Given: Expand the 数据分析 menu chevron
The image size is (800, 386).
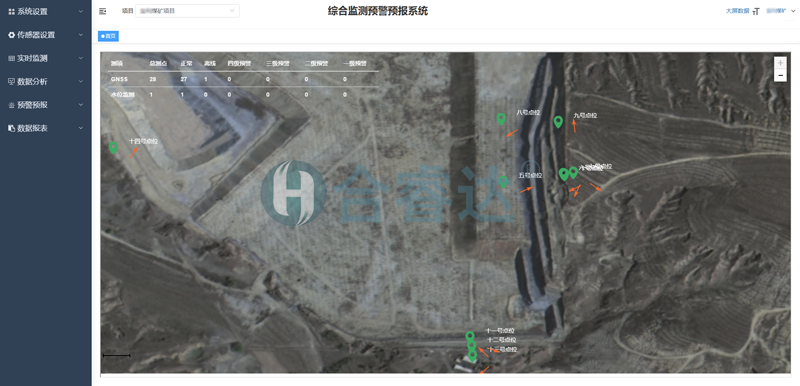Looking at the screenshot, I should [81, 82].
